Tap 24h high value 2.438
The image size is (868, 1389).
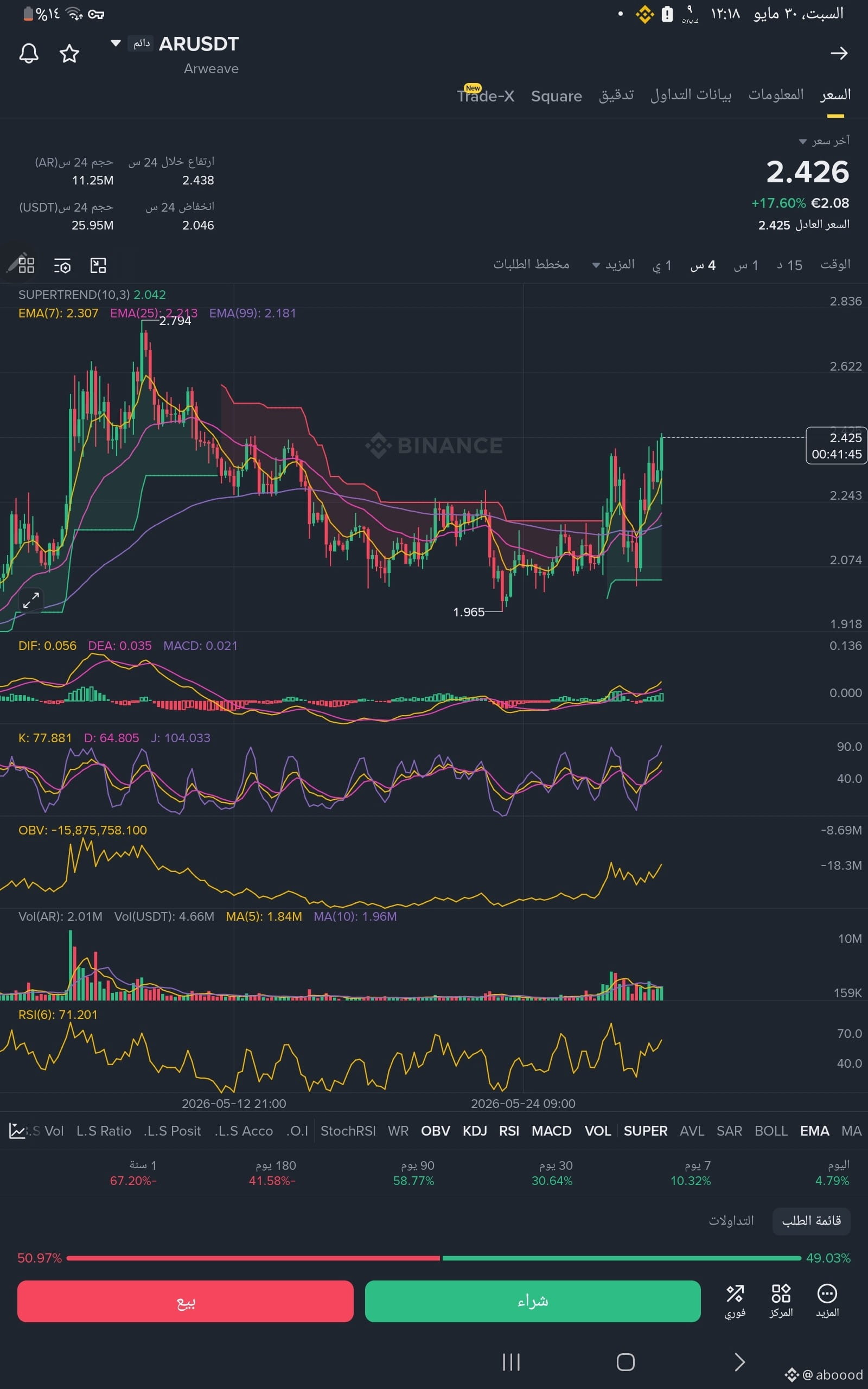[x=198, y=180]
